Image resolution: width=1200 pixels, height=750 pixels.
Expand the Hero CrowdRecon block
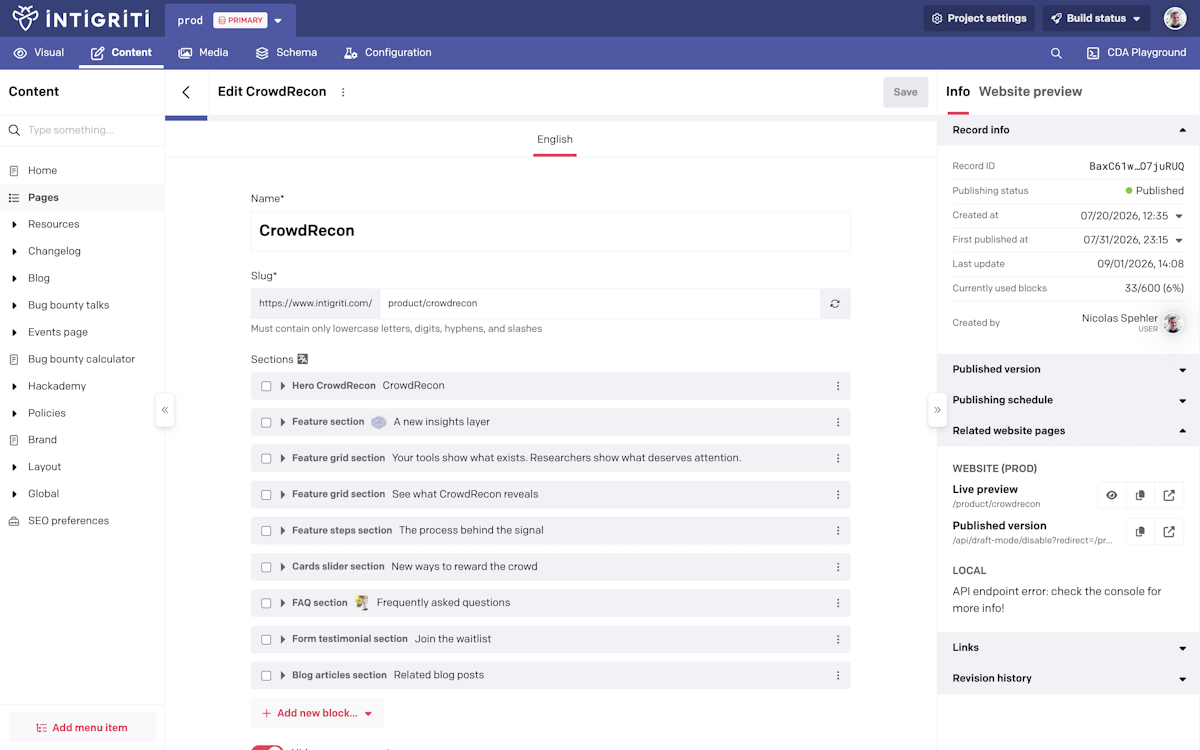click(283, 386)
